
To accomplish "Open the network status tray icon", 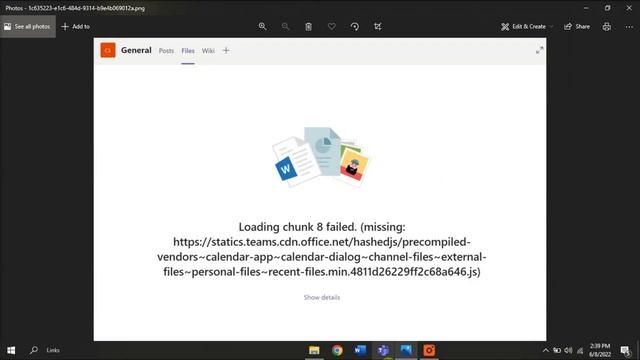I will coord(580,350).
